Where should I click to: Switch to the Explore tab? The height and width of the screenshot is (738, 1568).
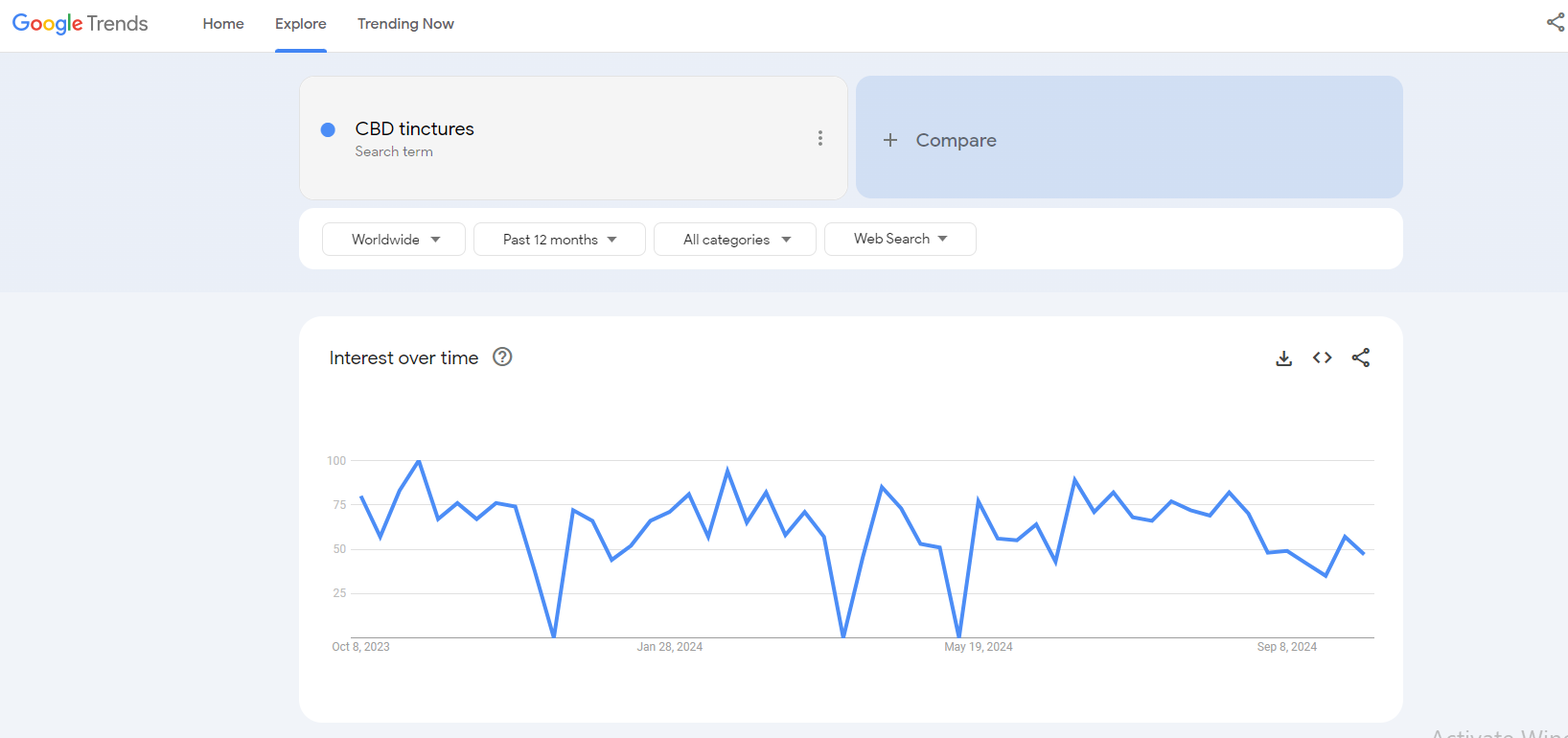coord(301,24)
